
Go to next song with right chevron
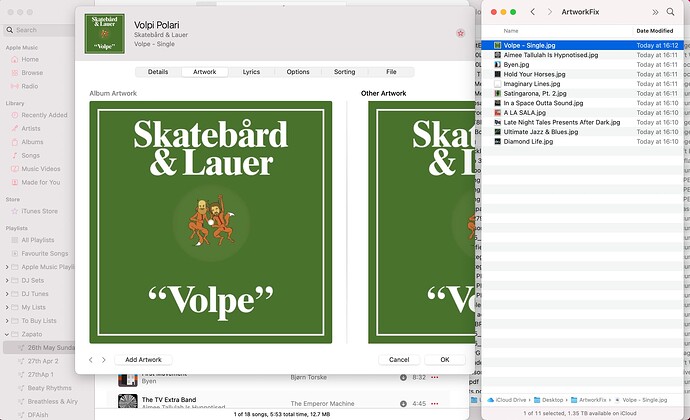point(104,360)
